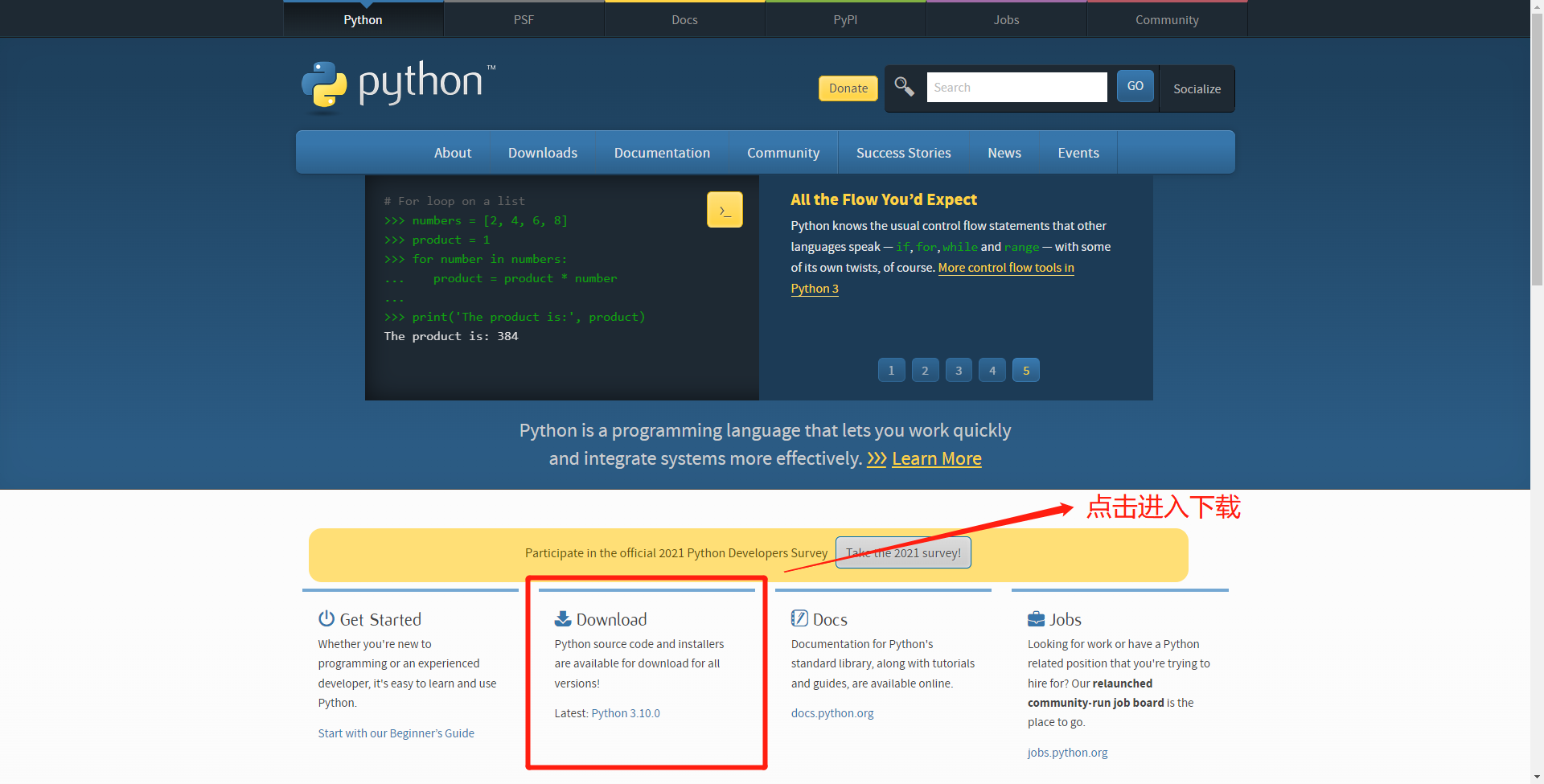Click the 'All the Flow You'd Expect' heading

(x=884, y=199)
